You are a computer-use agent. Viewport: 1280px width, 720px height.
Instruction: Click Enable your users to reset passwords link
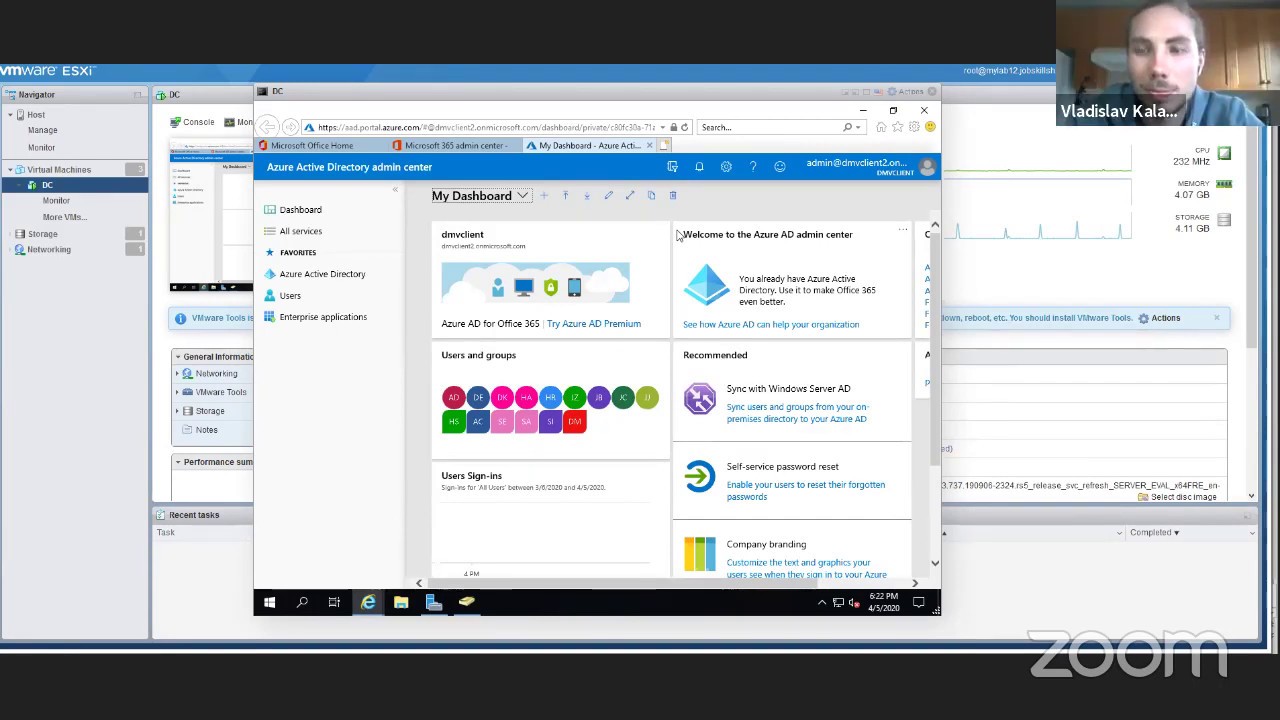pyautogui.click(x=806, y=491)
